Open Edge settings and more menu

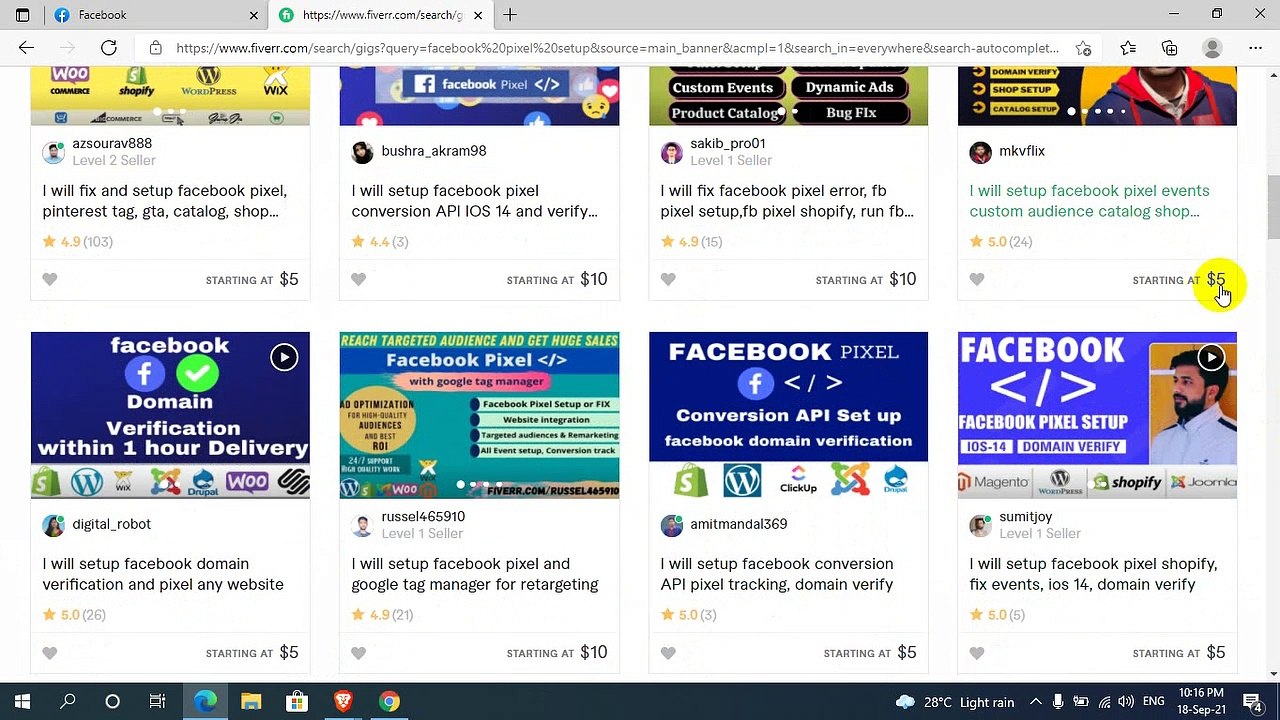tap(1255, 48)
